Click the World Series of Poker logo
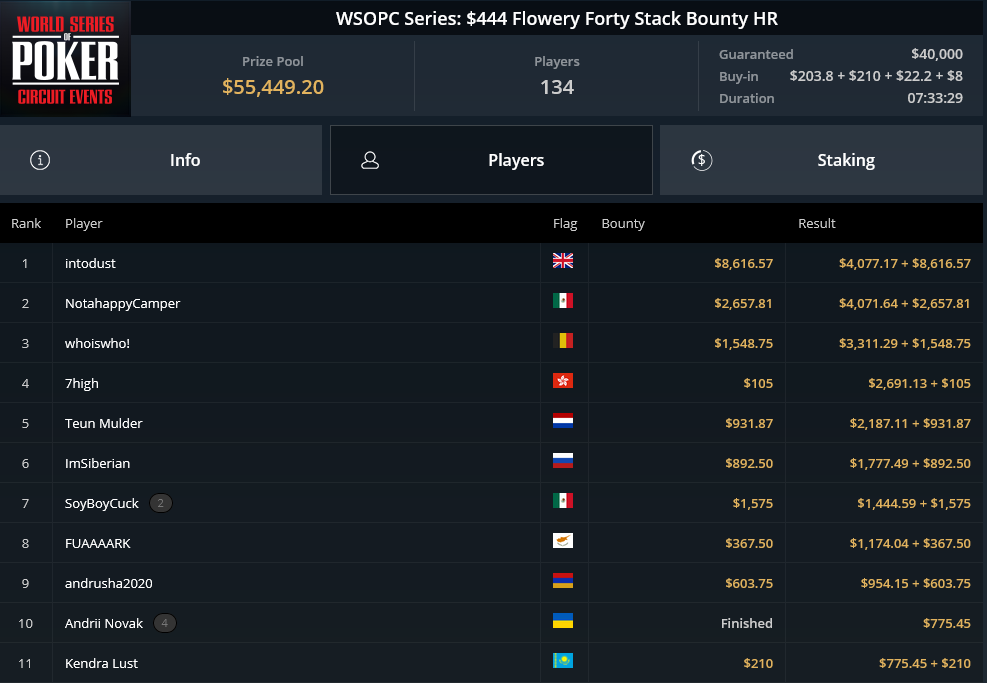 coord(65,59)
